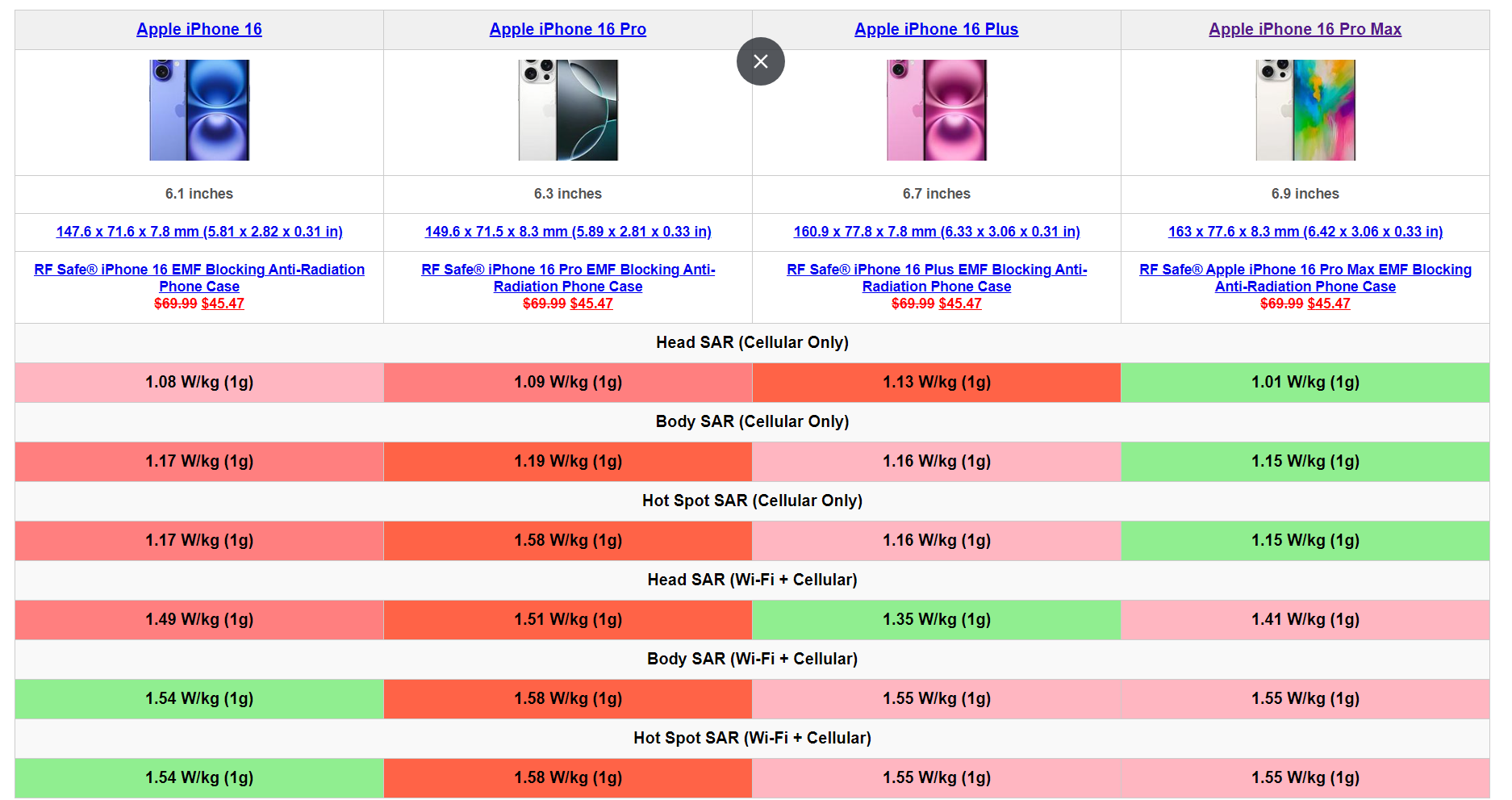Open iPhone 16 Pro dimensions link
This screenshot has height=800, width=1512.
[x=567, y=232]
